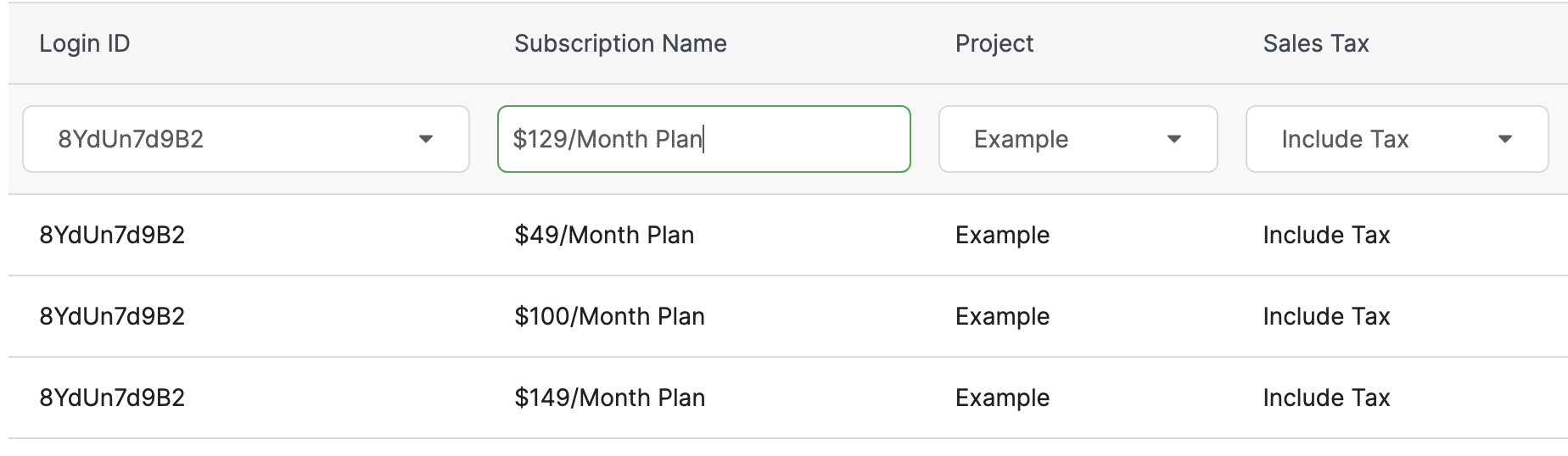The image size is (1568, 456).
Task: Select the $100/Month Plan subscription cell
Action: 609,316
